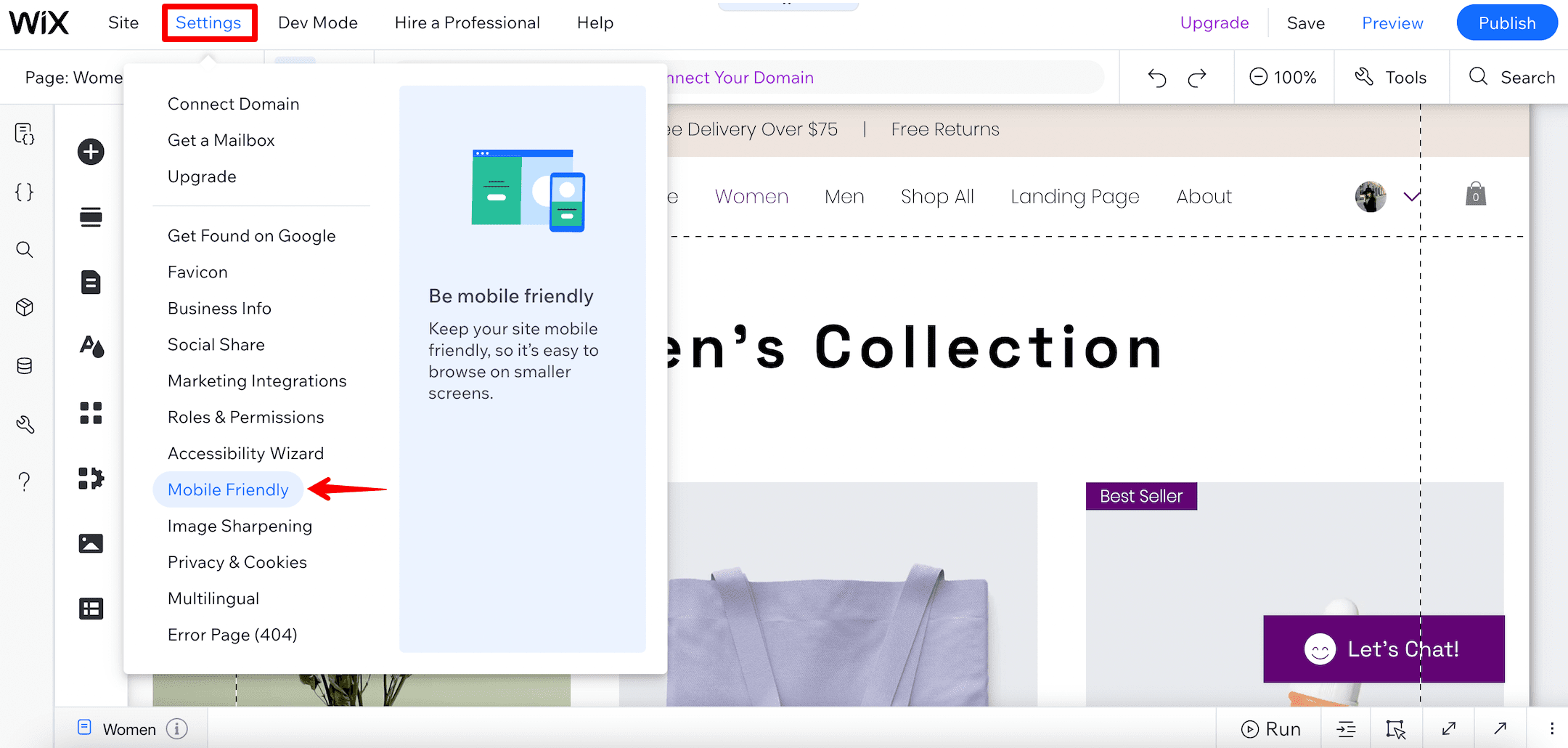Viewport: 1568px width, 748px height.
Task: Open the Dev Mode menu
Action: point(318,23)
